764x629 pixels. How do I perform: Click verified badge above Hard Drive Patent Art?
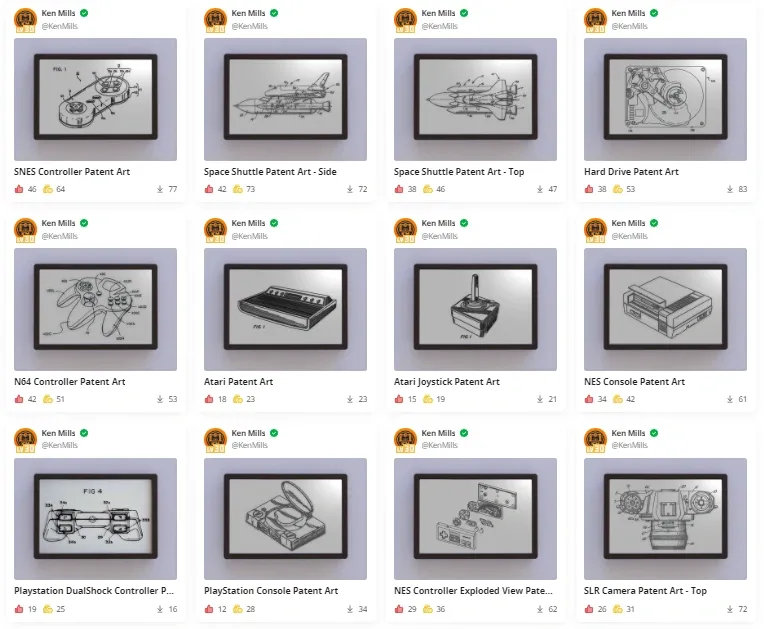[x=654, y=13]
